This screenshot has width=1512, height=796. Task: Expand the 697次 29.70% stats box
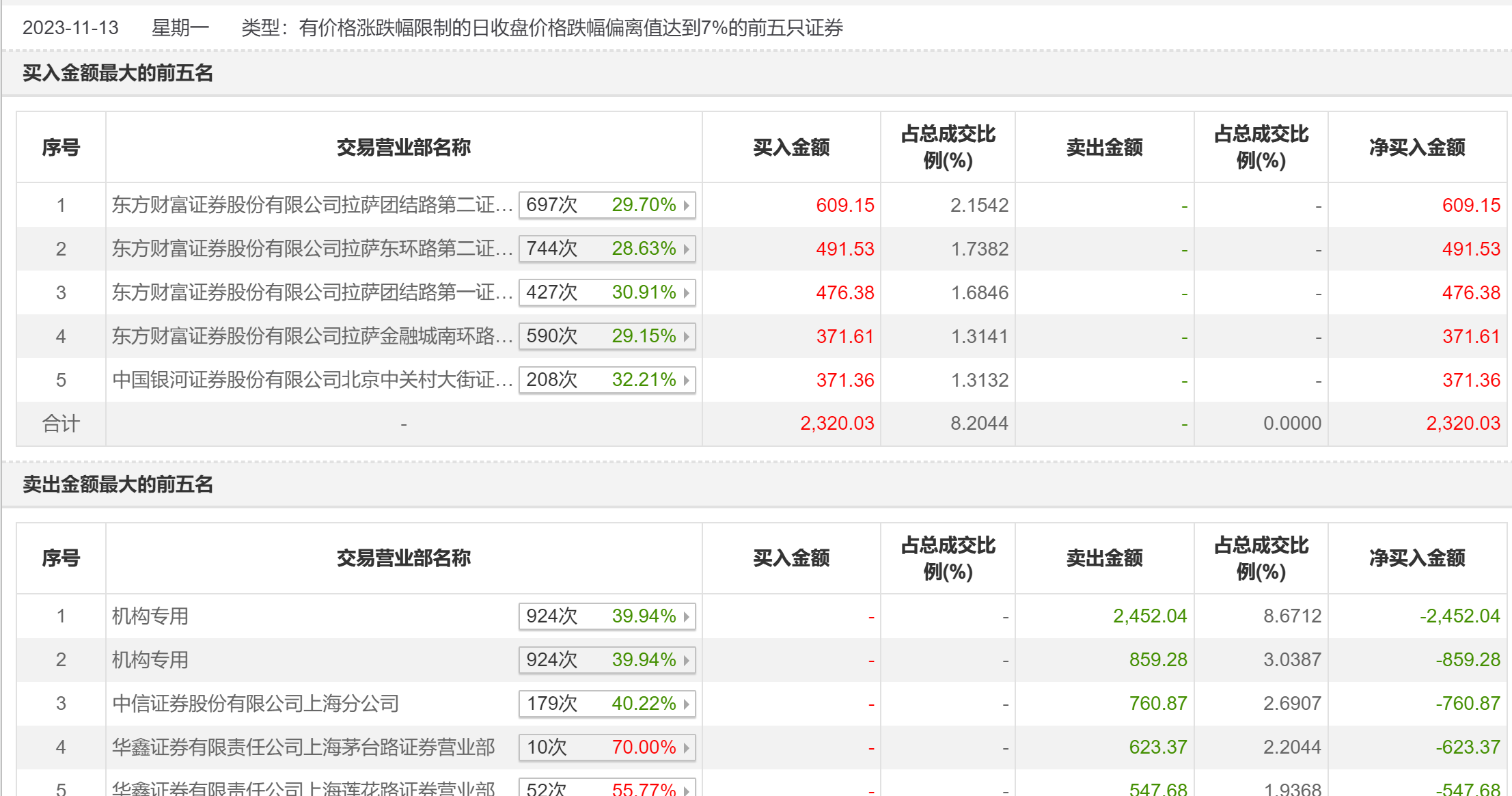point(607,205)
